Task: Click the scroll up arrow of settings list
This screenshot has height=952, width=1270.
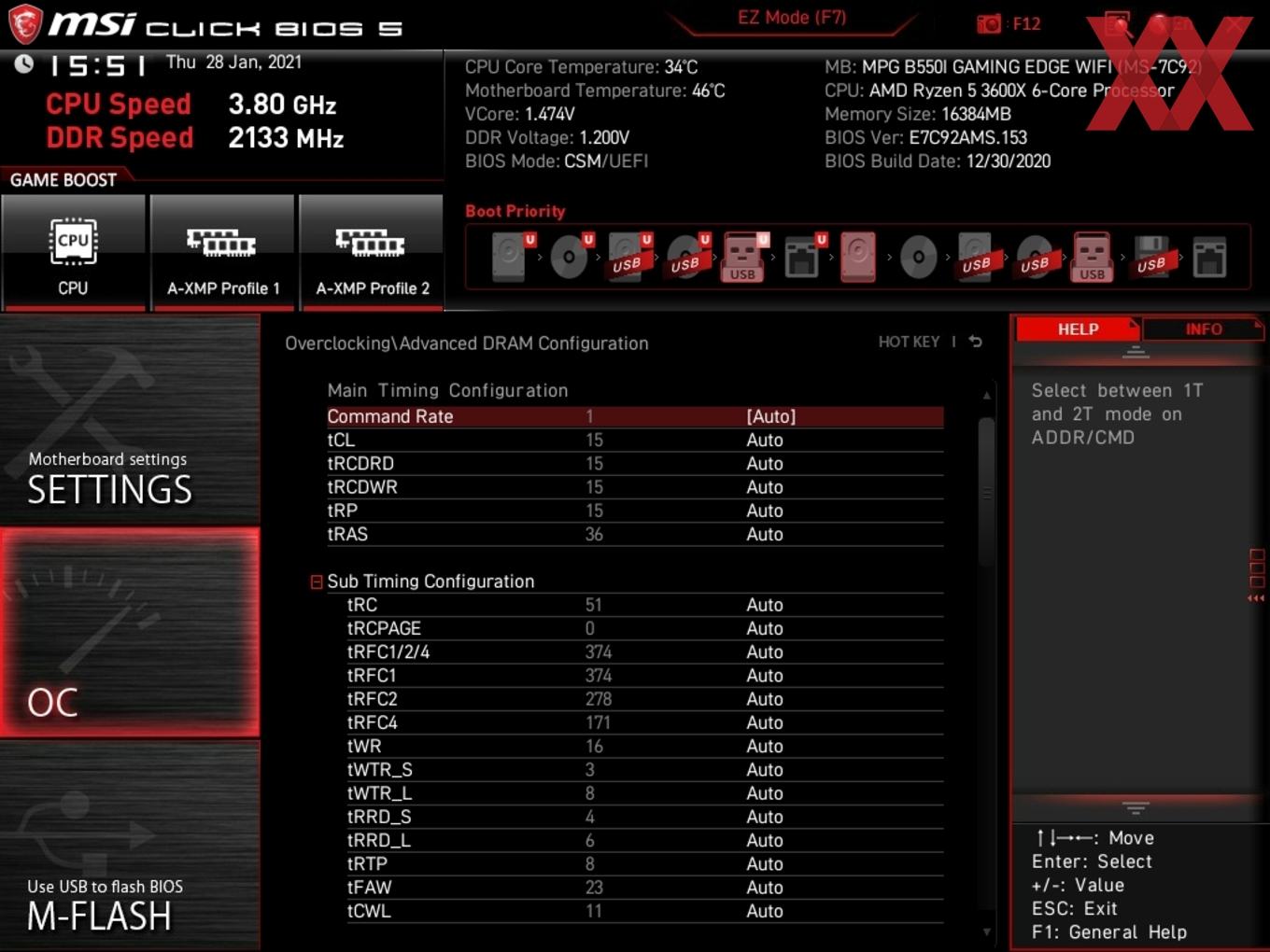Action: (986, 396)
